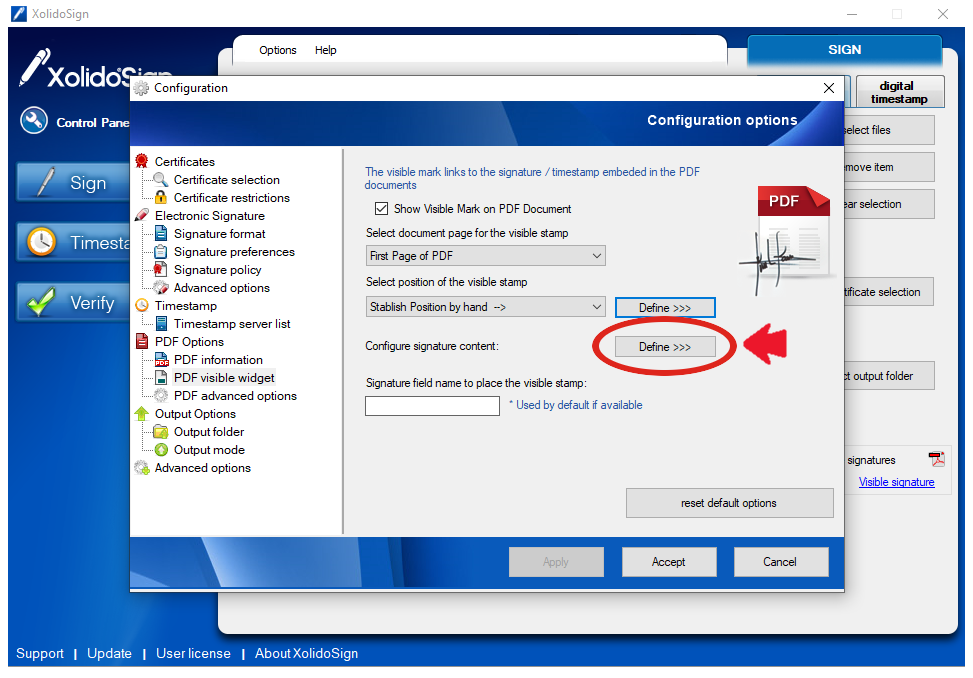Screen dimensions: 973x678
Task: Click the bottom Advanced options gears icon
Action: pos(141,467)
